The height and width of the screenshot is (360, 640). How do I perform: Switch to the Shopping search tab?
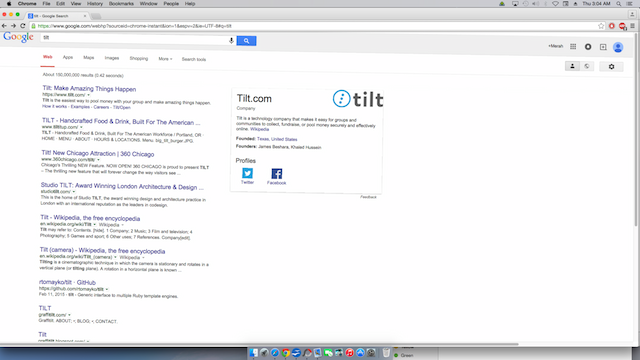click(139, 58)
